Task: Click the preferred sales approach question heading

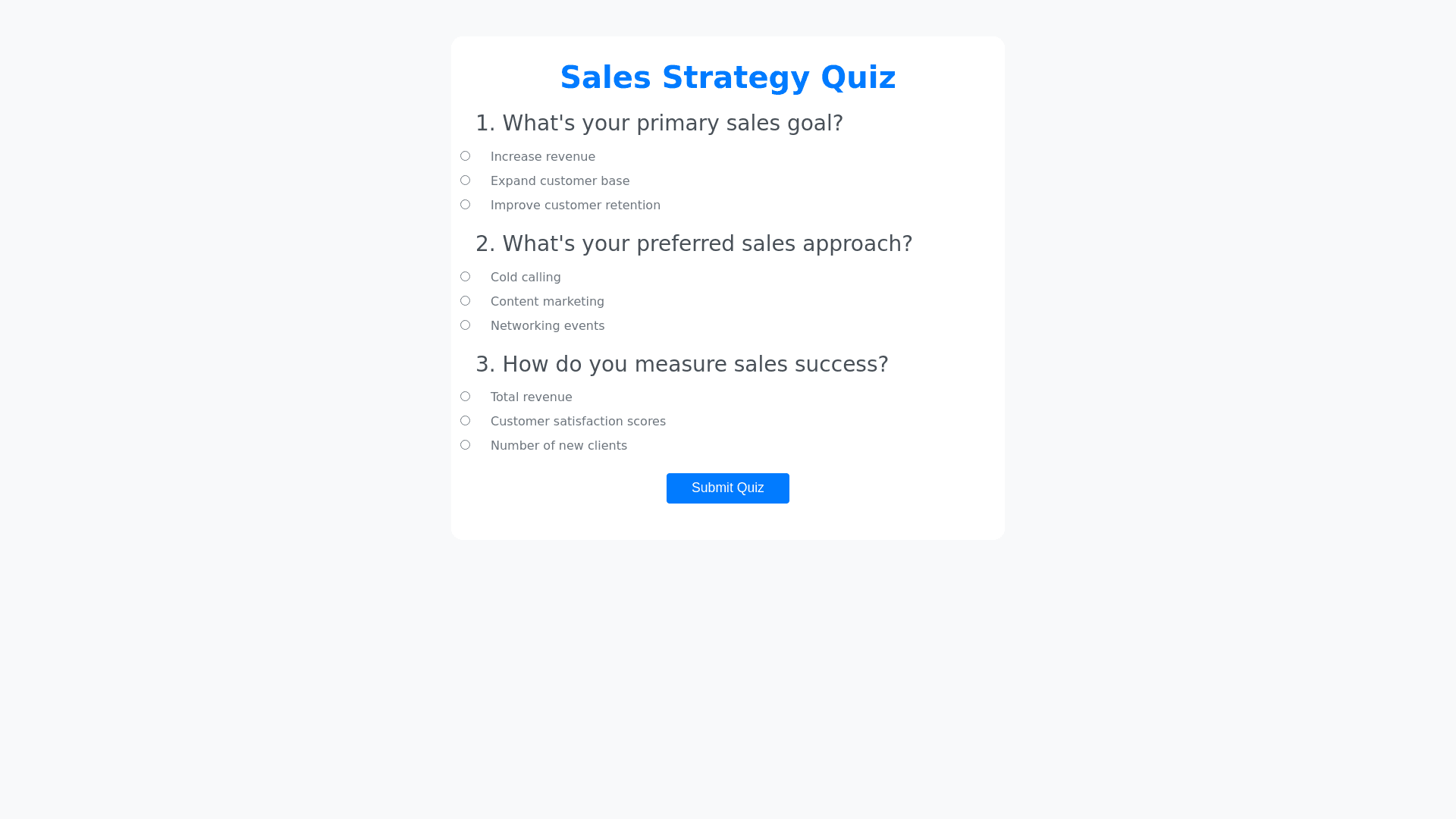Action: click(694, 243)
